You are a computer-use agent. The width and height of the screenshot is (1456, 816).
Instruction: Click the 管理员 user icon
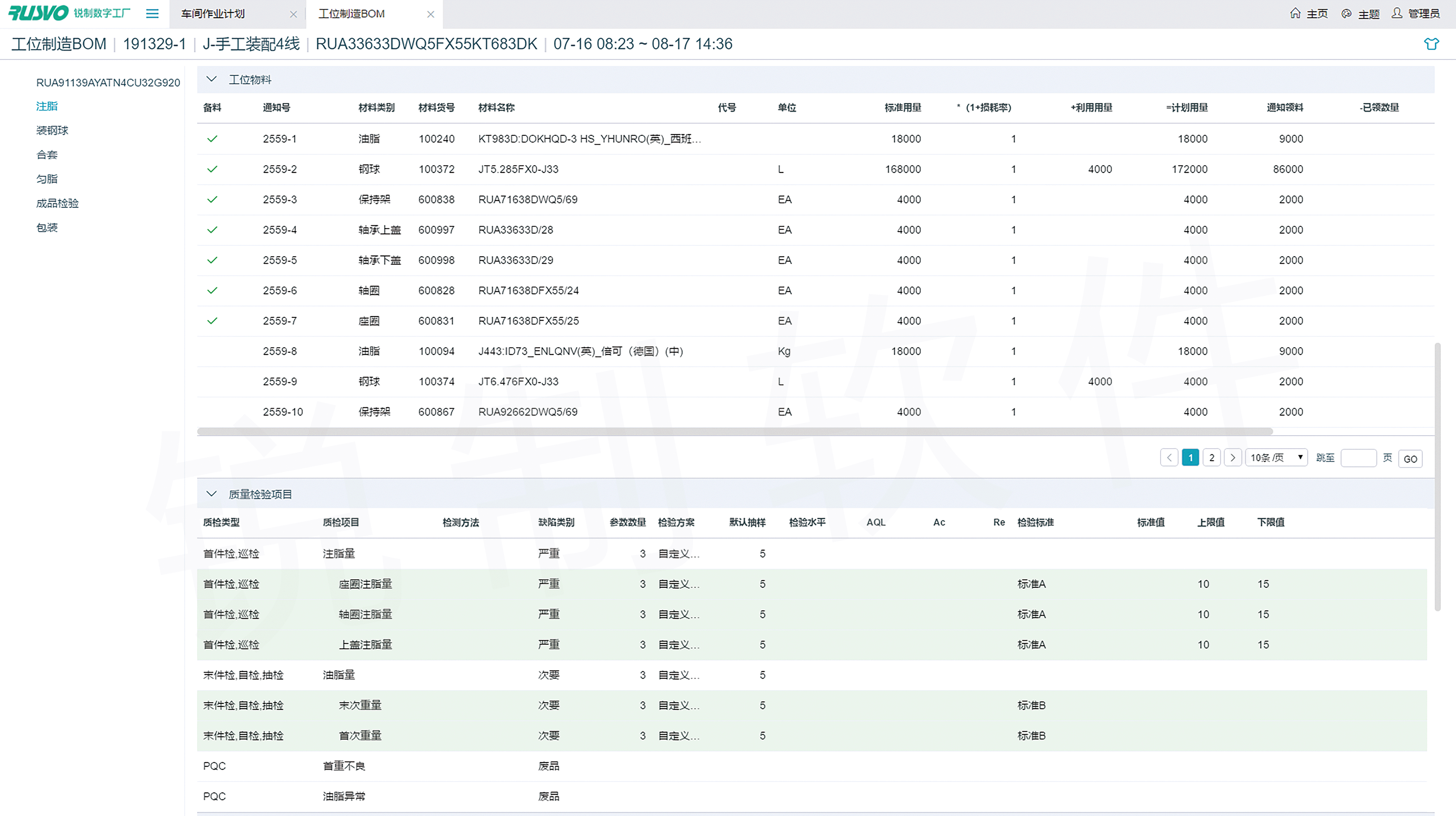(x=1397, y=13)
